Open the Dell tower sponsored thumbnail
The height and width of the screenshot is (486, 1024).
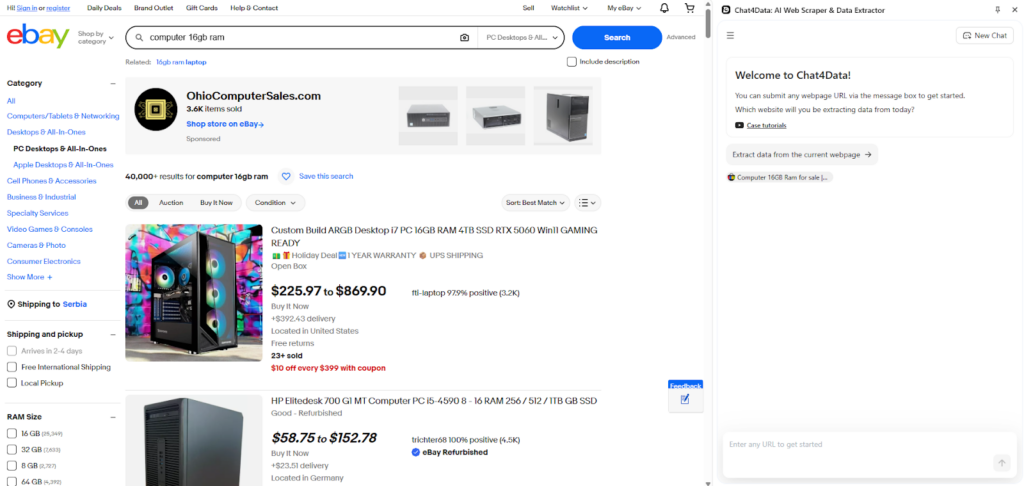click(x=563, y=116)
